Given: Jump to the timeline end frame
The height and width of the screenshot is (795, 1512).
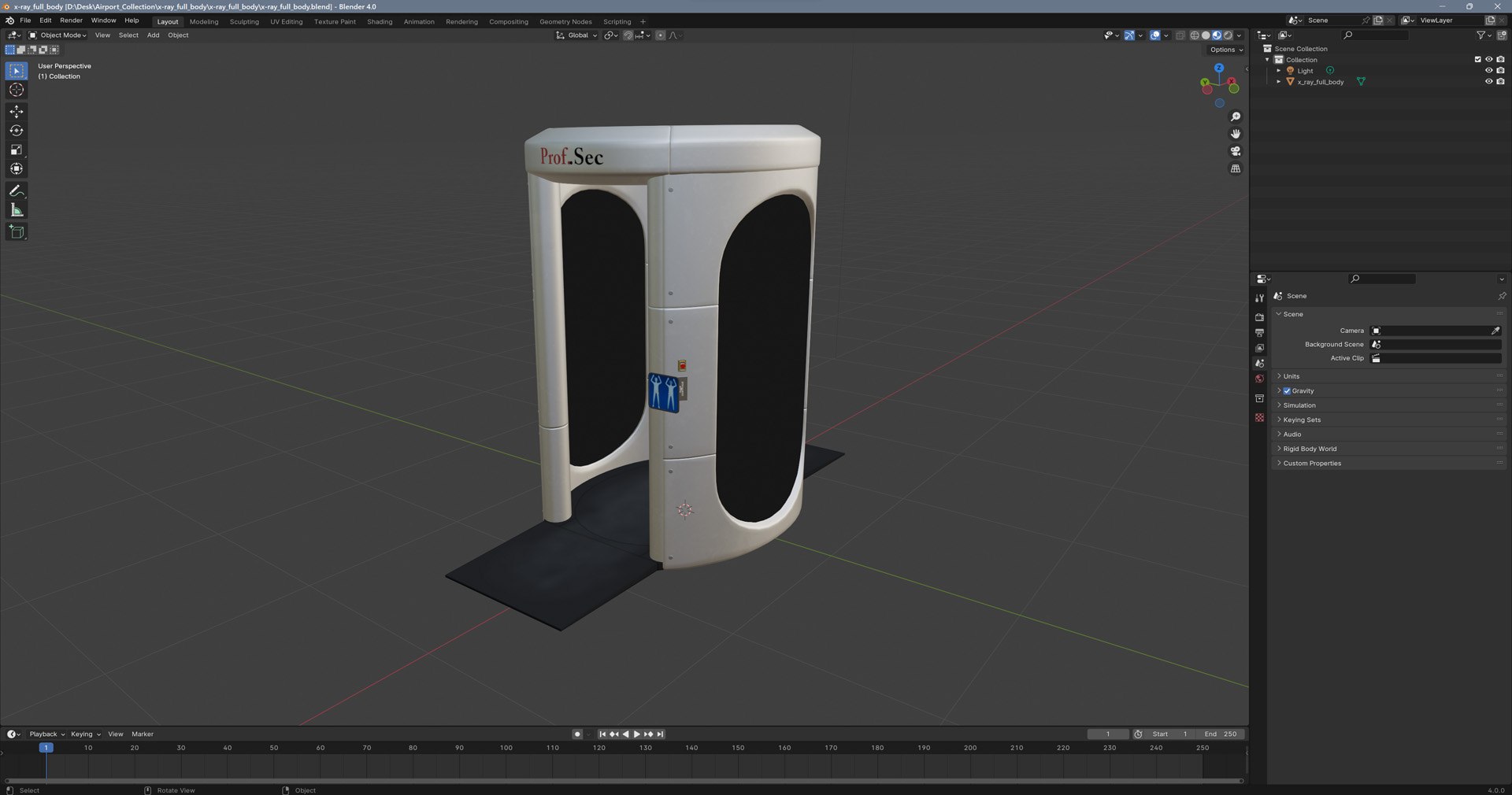Looking at the screenshot, I should click(660, 734).
